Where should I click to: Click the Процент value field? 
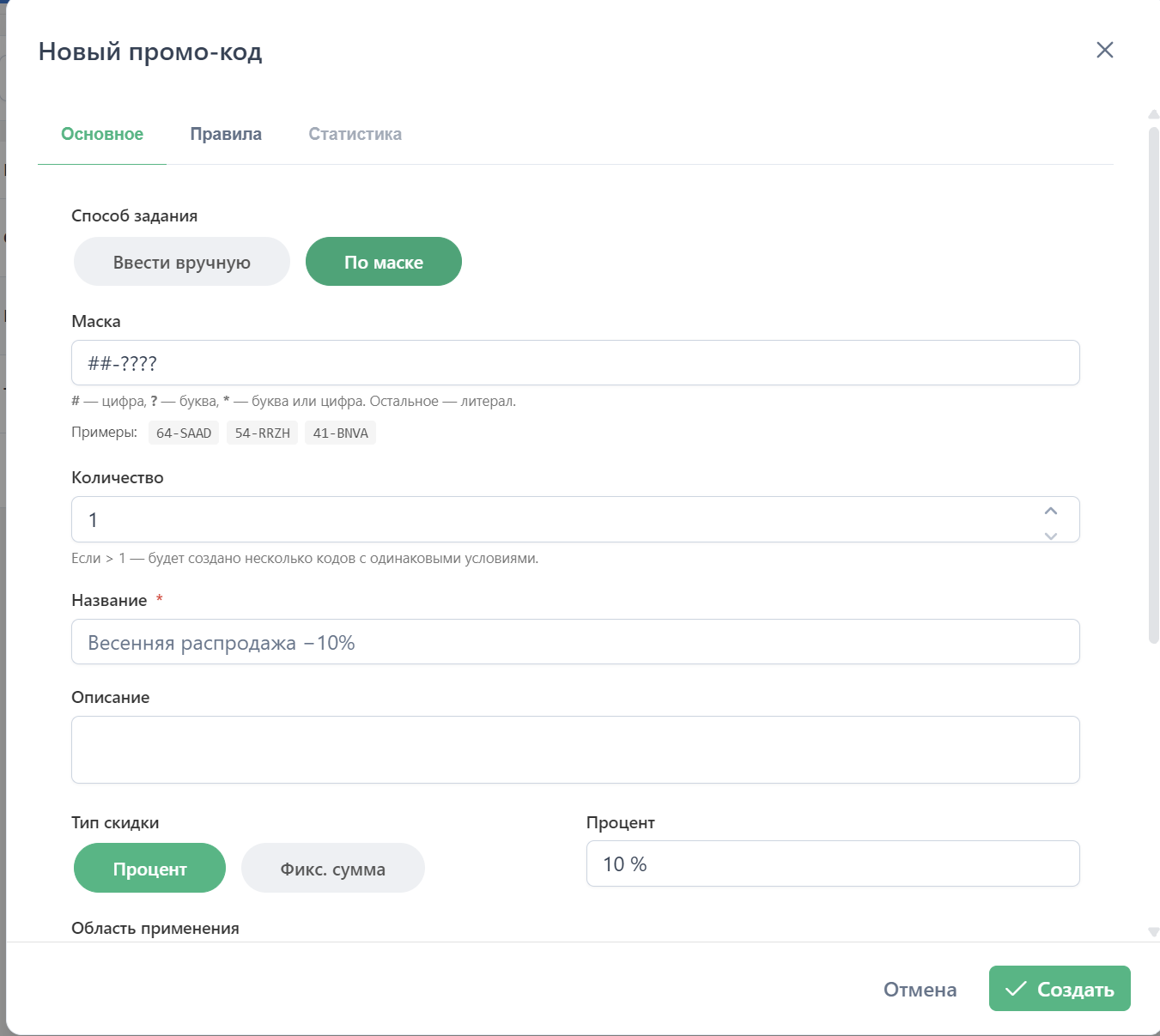tap(832, 864)
